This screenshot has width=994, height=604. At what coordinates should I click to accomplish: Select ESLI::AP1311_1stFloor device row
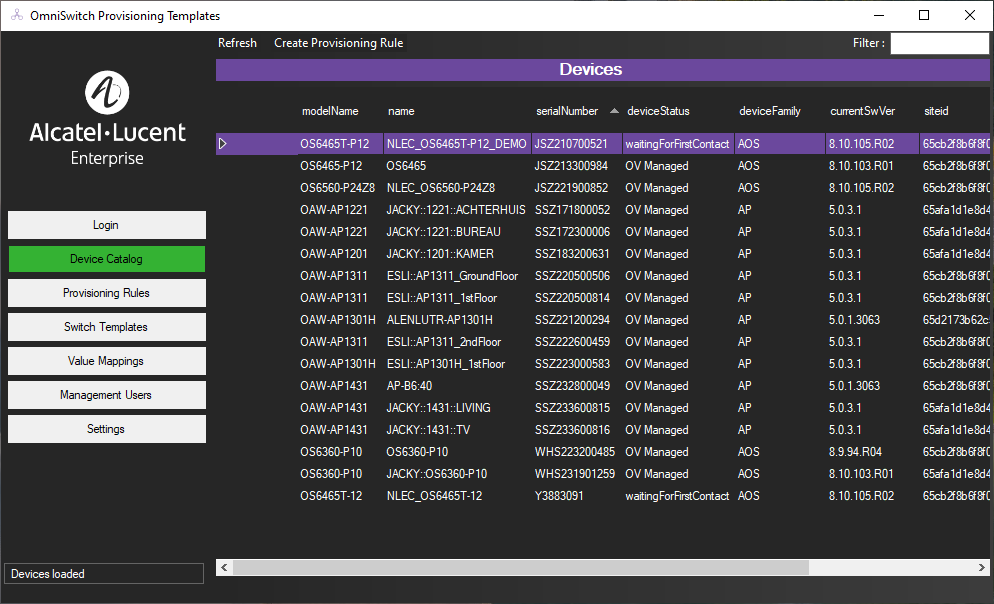(602, 298)
